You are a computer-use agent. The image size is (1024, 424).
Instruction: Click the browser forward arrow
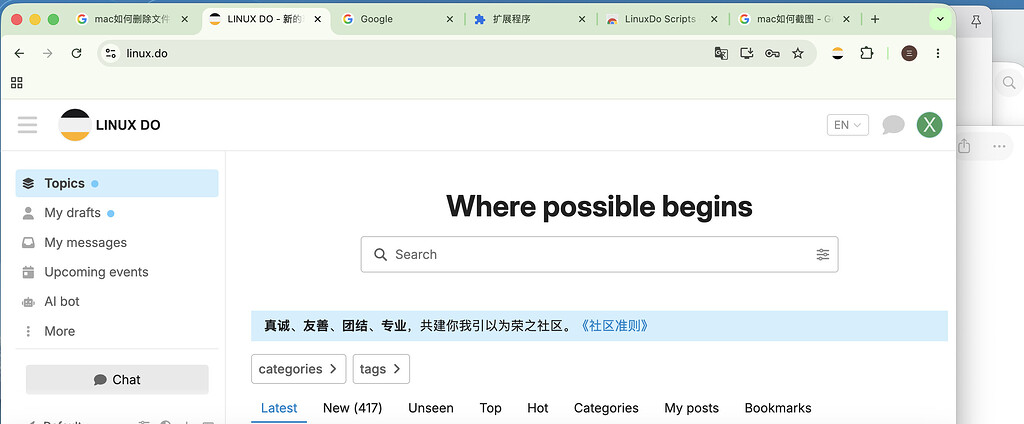click(x=48, y=54)
